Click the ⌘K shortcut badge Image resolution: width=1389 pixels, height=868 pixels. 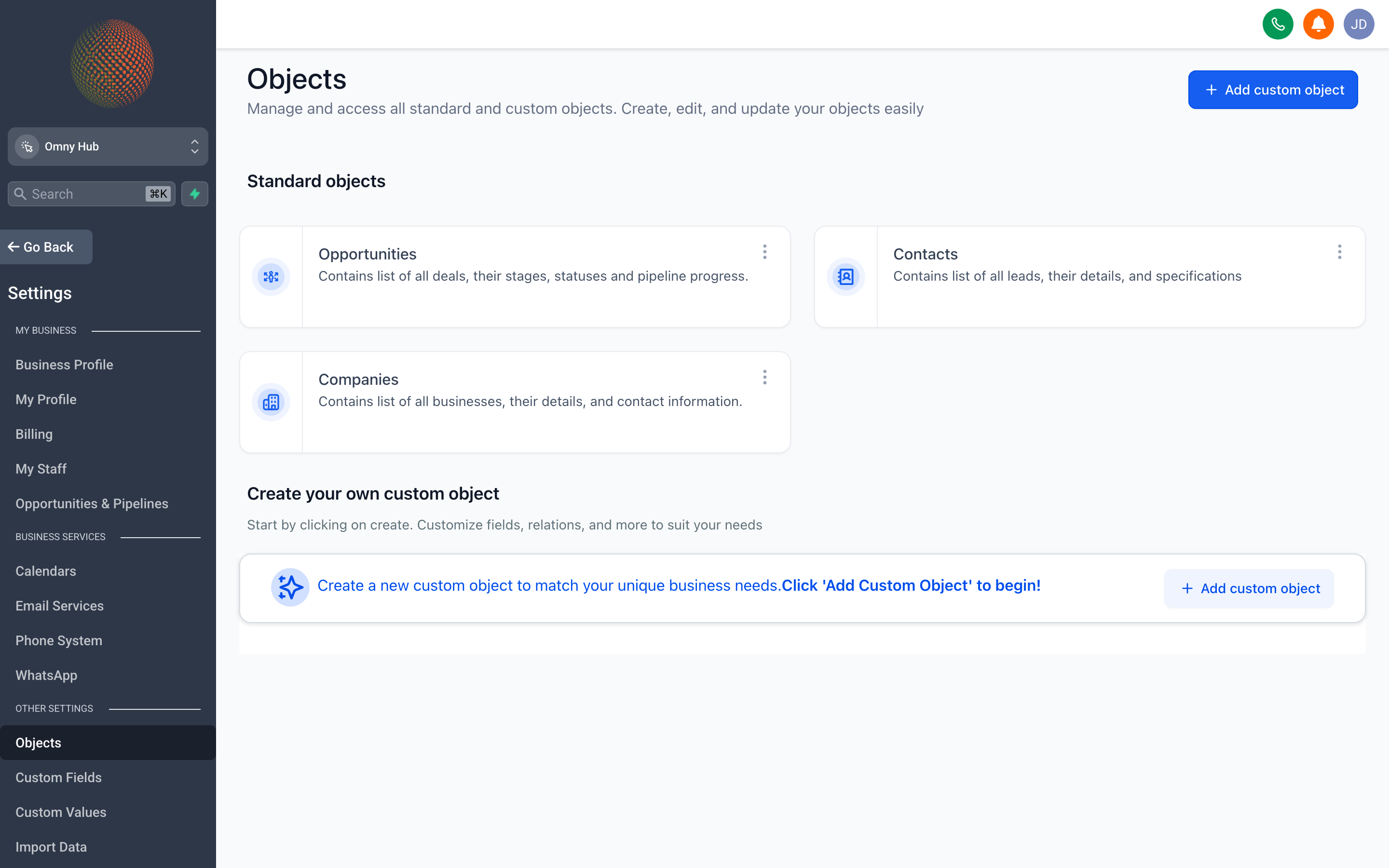(x=158, y=194)
